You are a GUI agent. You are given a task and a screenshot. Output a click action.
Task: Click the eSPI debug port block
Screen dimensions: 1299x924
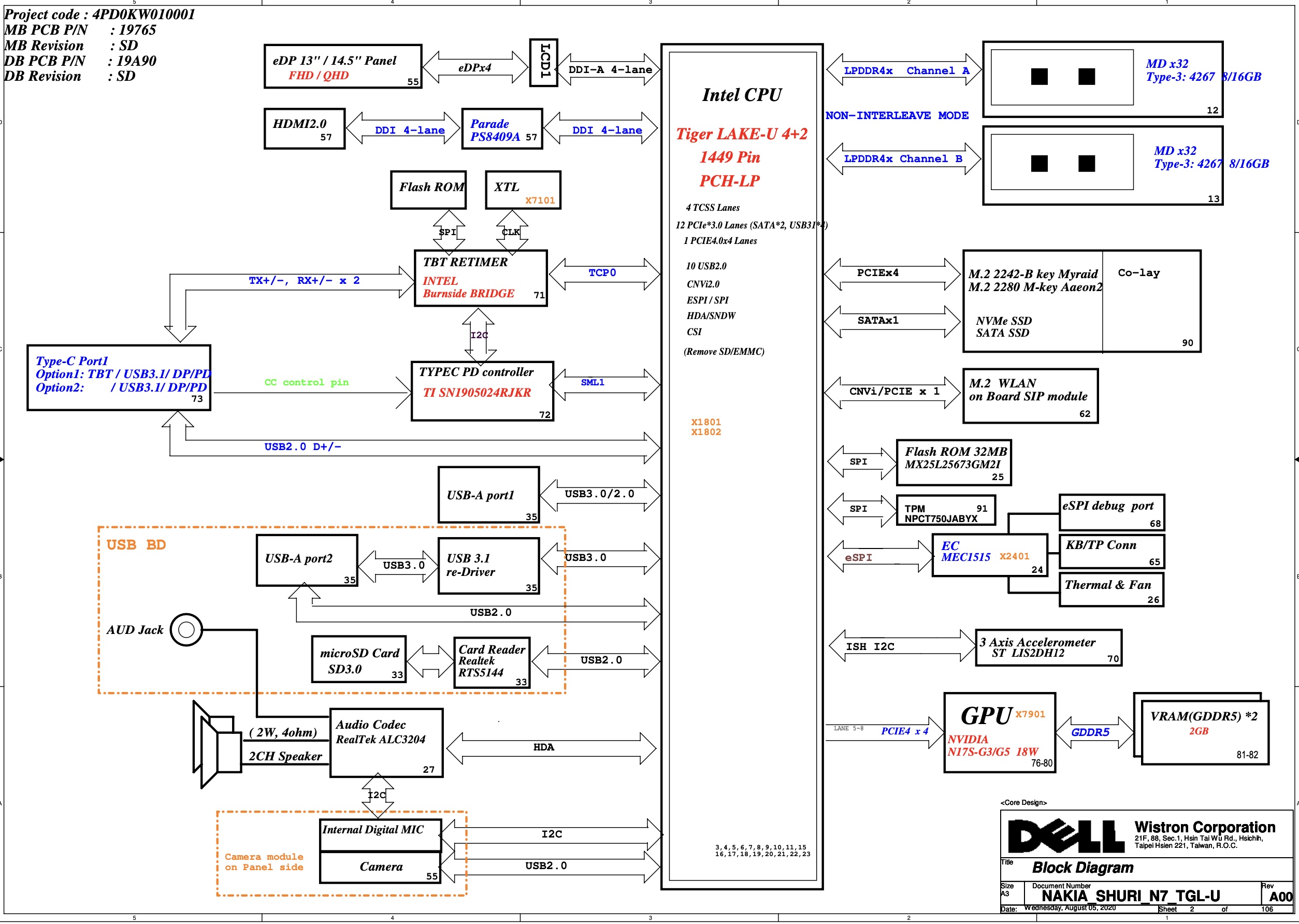click(1111, 513)
